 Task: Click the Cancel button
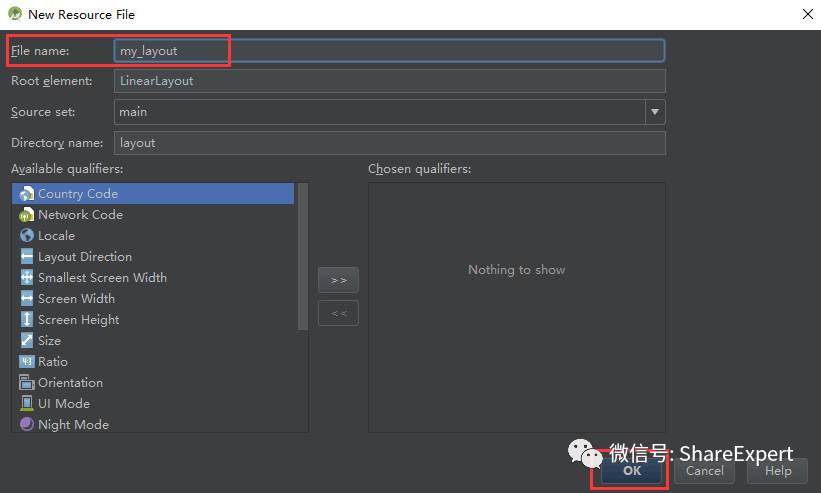704,470
